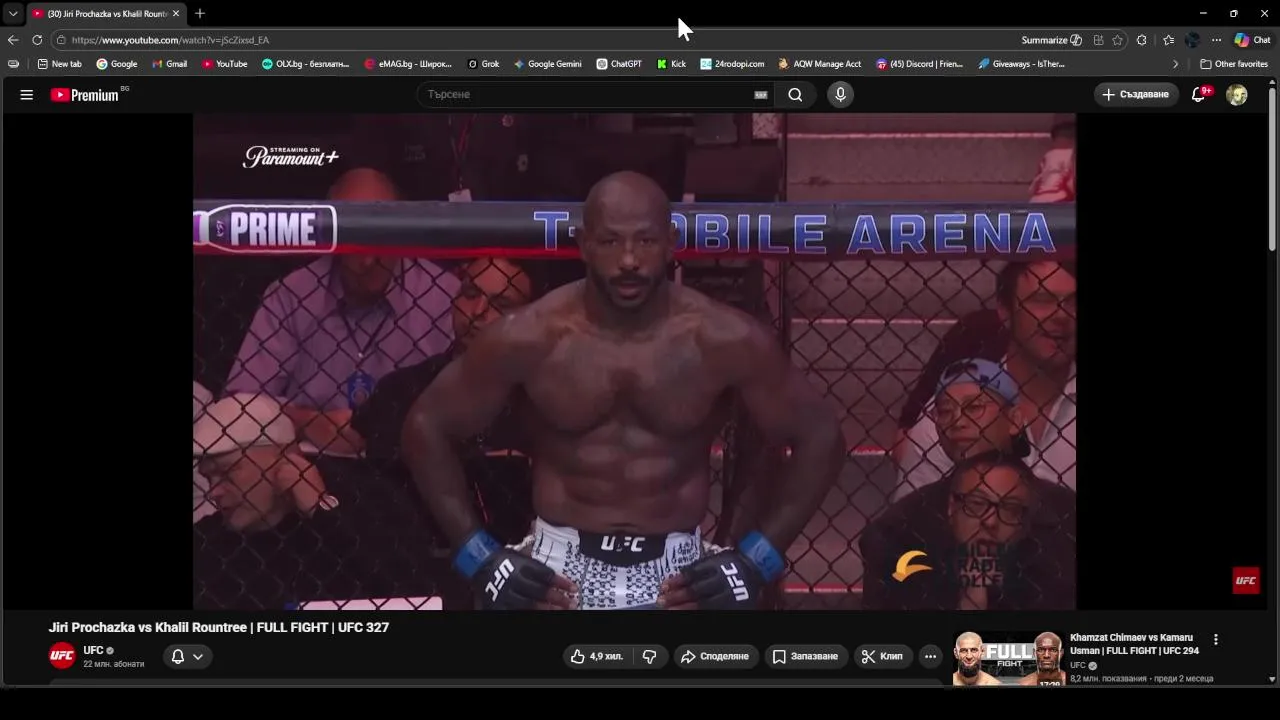
Task: Add this page to favorites star
Action: [x=1117, y=40]
